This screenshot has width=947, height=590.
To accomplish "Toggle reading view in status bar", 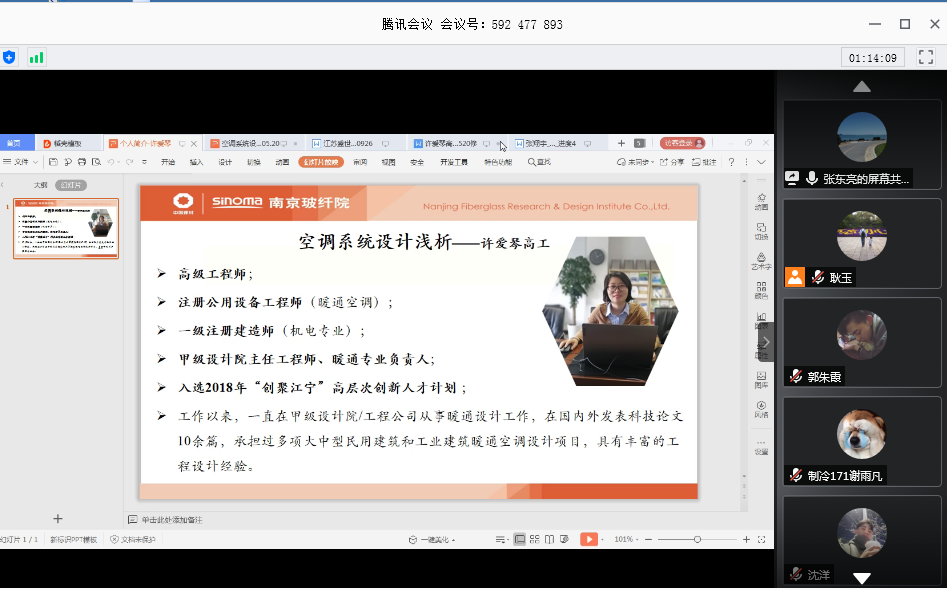I will [x=550, y=539].
